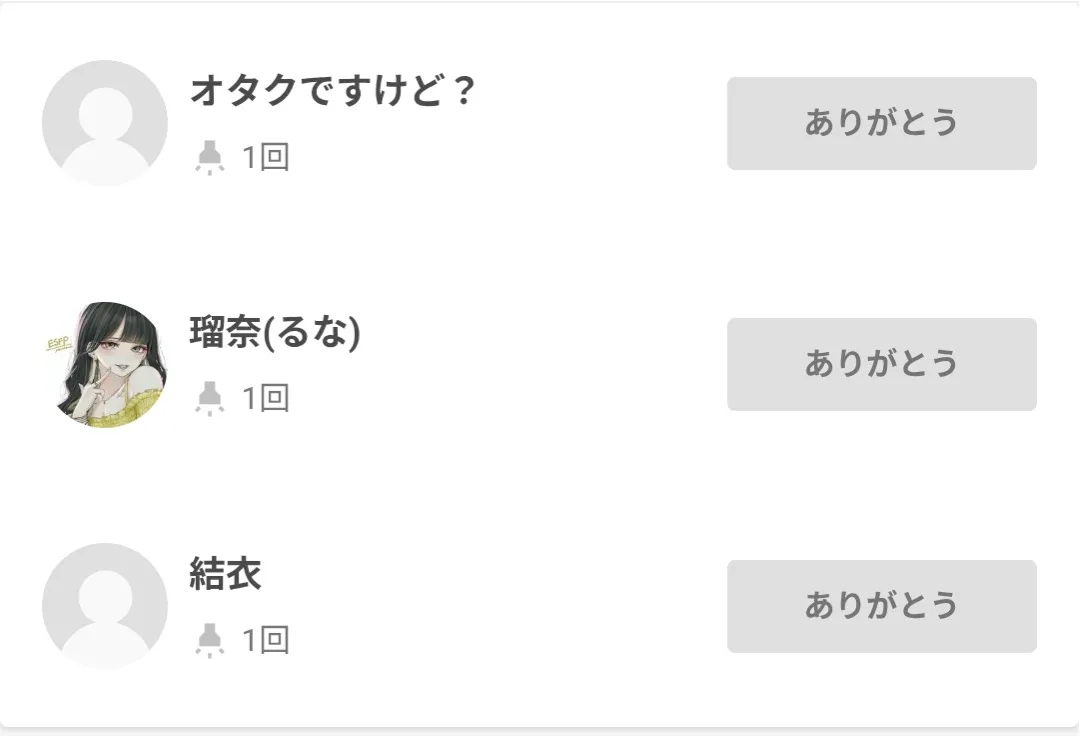Click the default avatar beside 結衣
The width and height of the screenshot is (1080, 736).
[104, 606]
